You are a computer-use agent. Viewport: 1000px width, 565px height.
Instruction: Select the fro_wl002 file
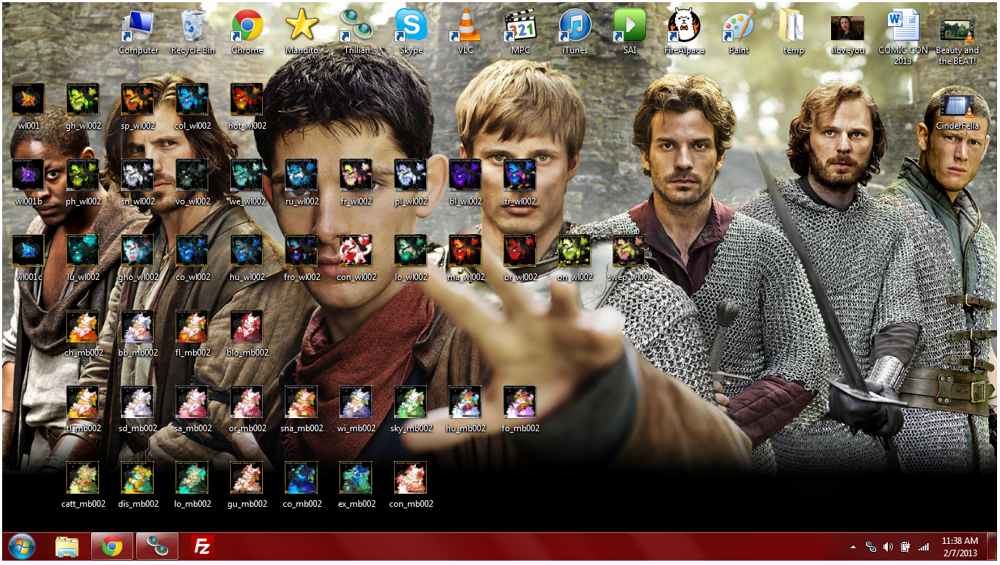[x=302, y=258]
